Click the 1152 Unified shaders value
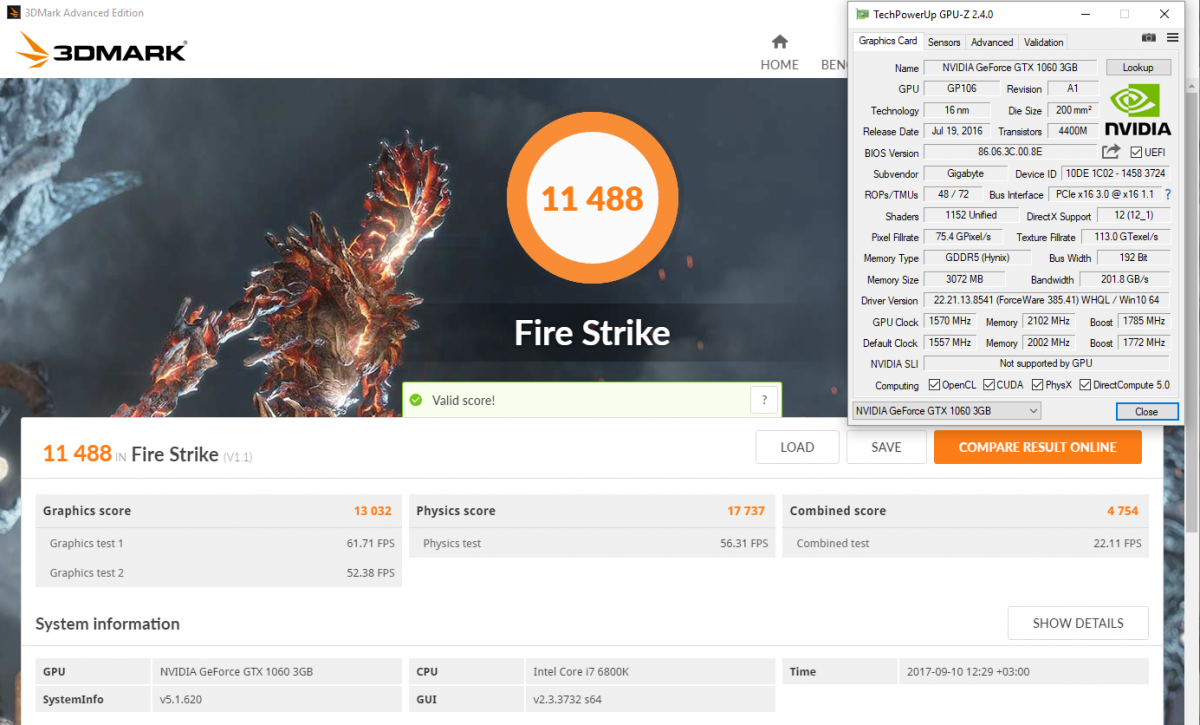This screenshot has width=1200, height=725. click(970, 215)
